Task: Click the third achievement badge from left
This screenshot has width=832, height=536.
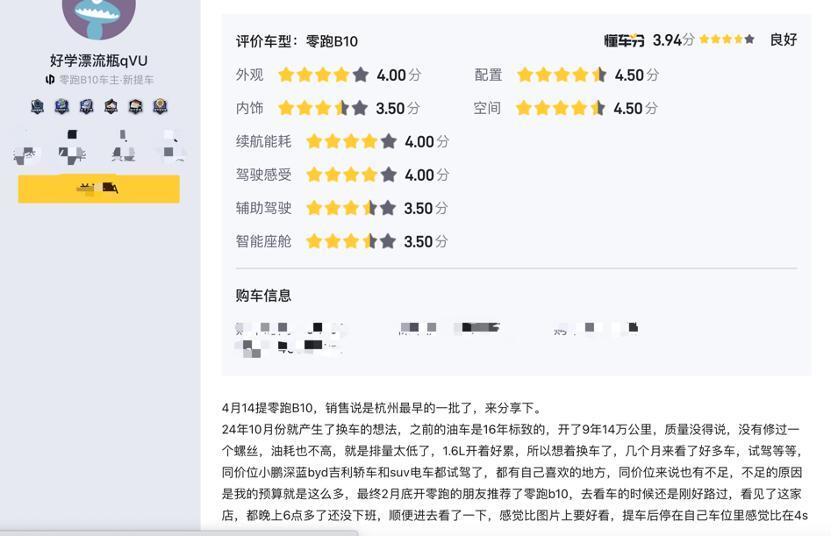Action: 86,107
